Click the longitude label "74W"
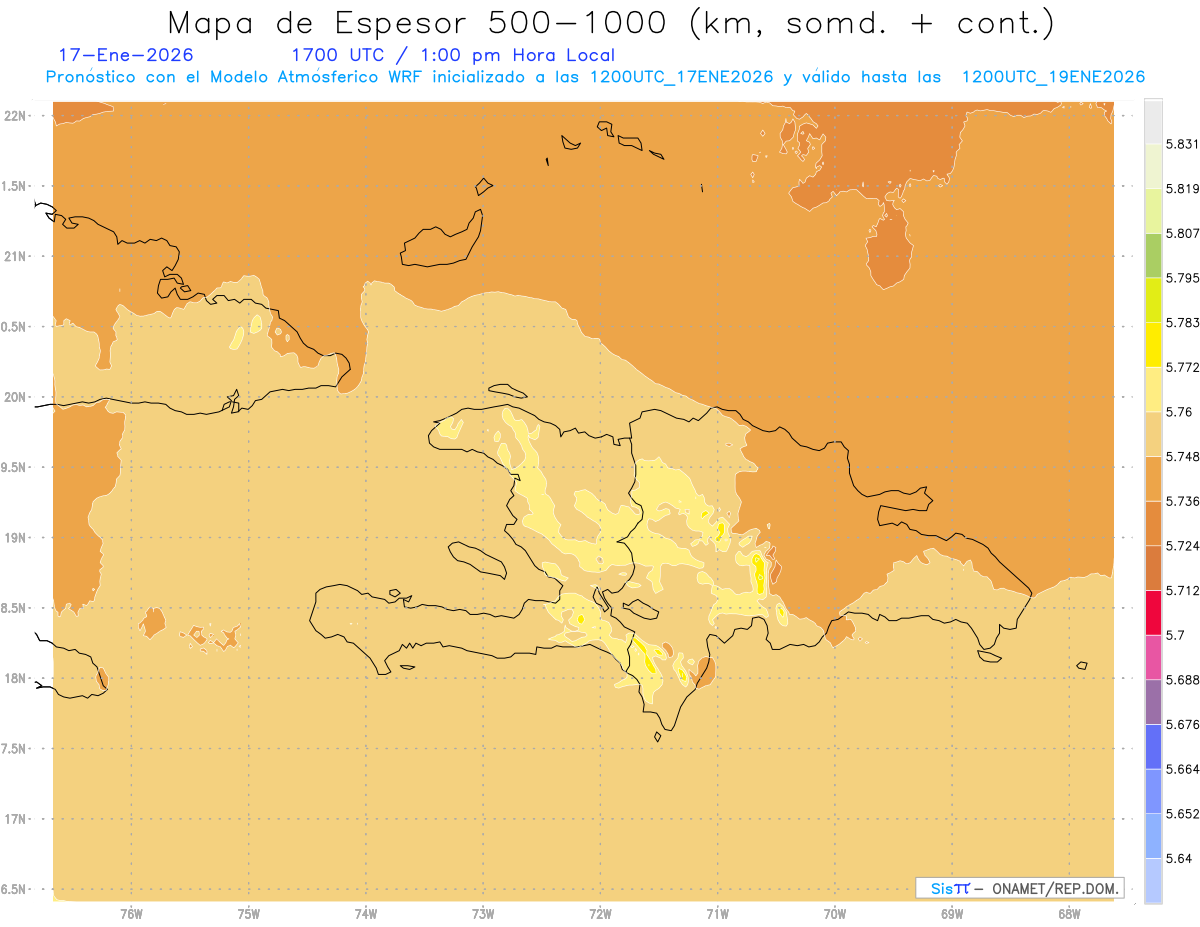Viewport: 1200px width, 927px height. click(366, 914)
